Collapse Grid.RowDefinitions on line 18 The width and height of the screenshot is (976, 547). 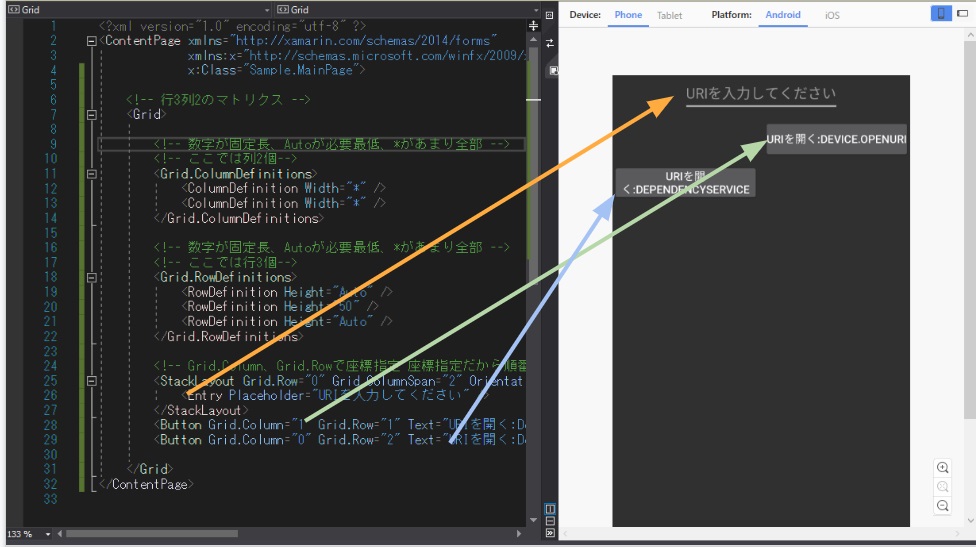(92, 278)
